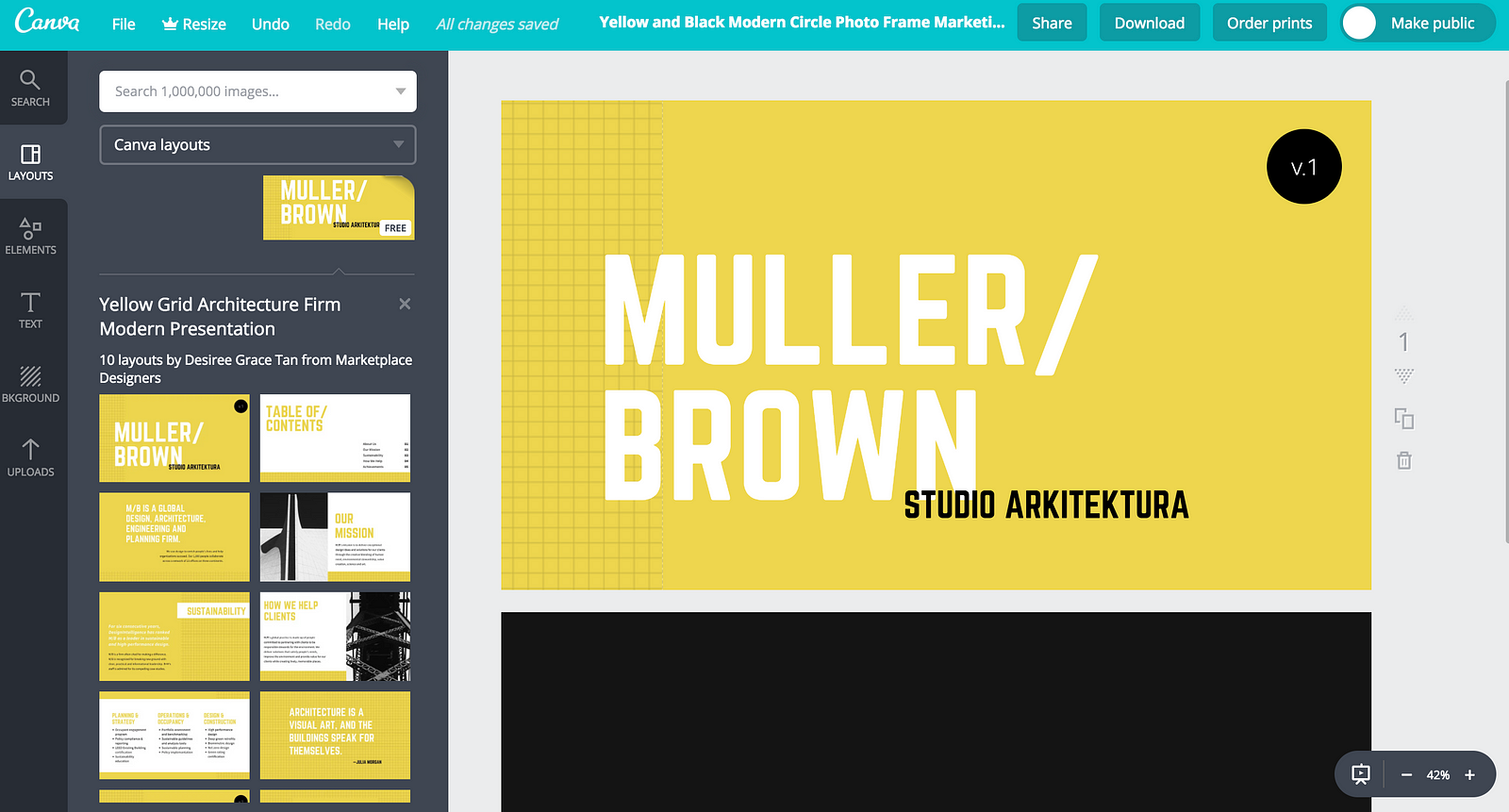Viewport: 1509px width, 812px height.
Task: Click Undo in top bar
Action: 271,24
